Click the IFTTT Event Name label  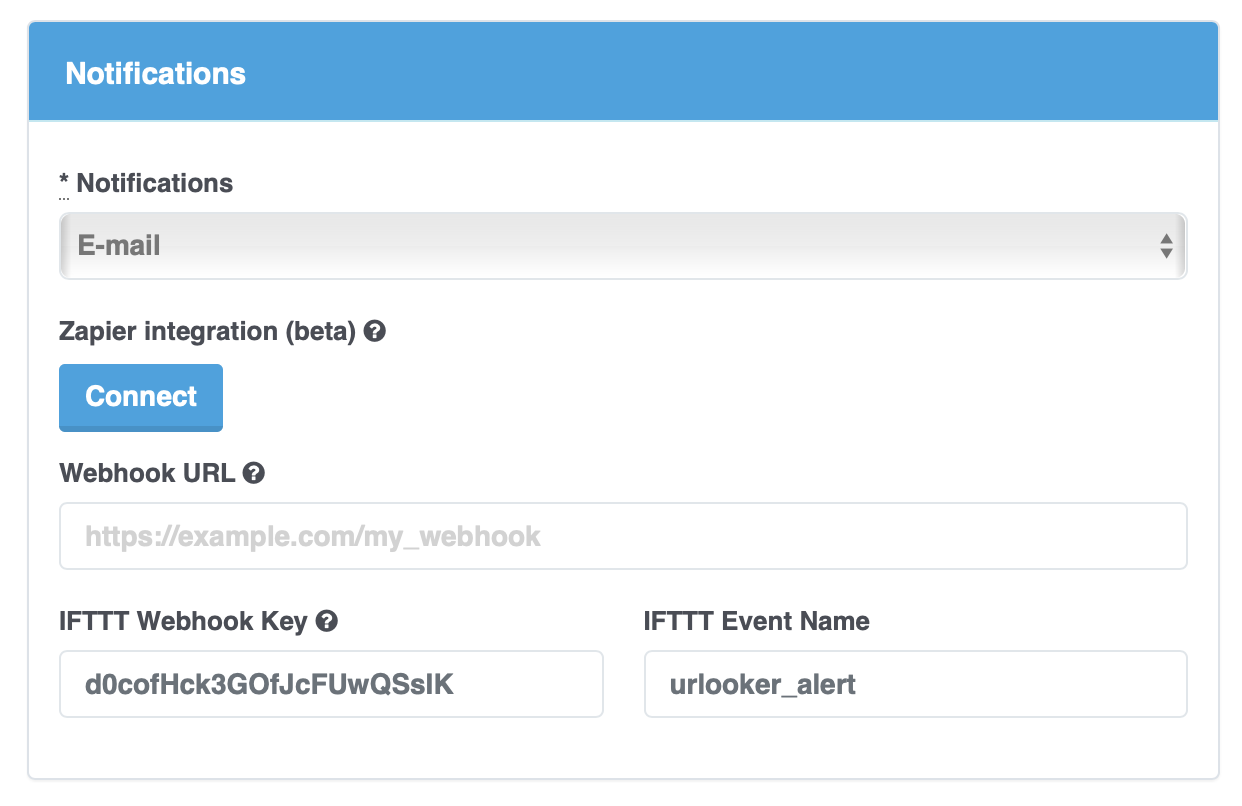point(756,621)
